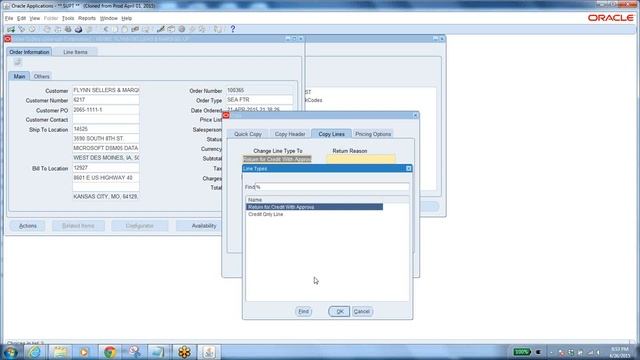Click the Attachments toolbar icon
This screenshot has width=640, height=360.
[192, 29]
